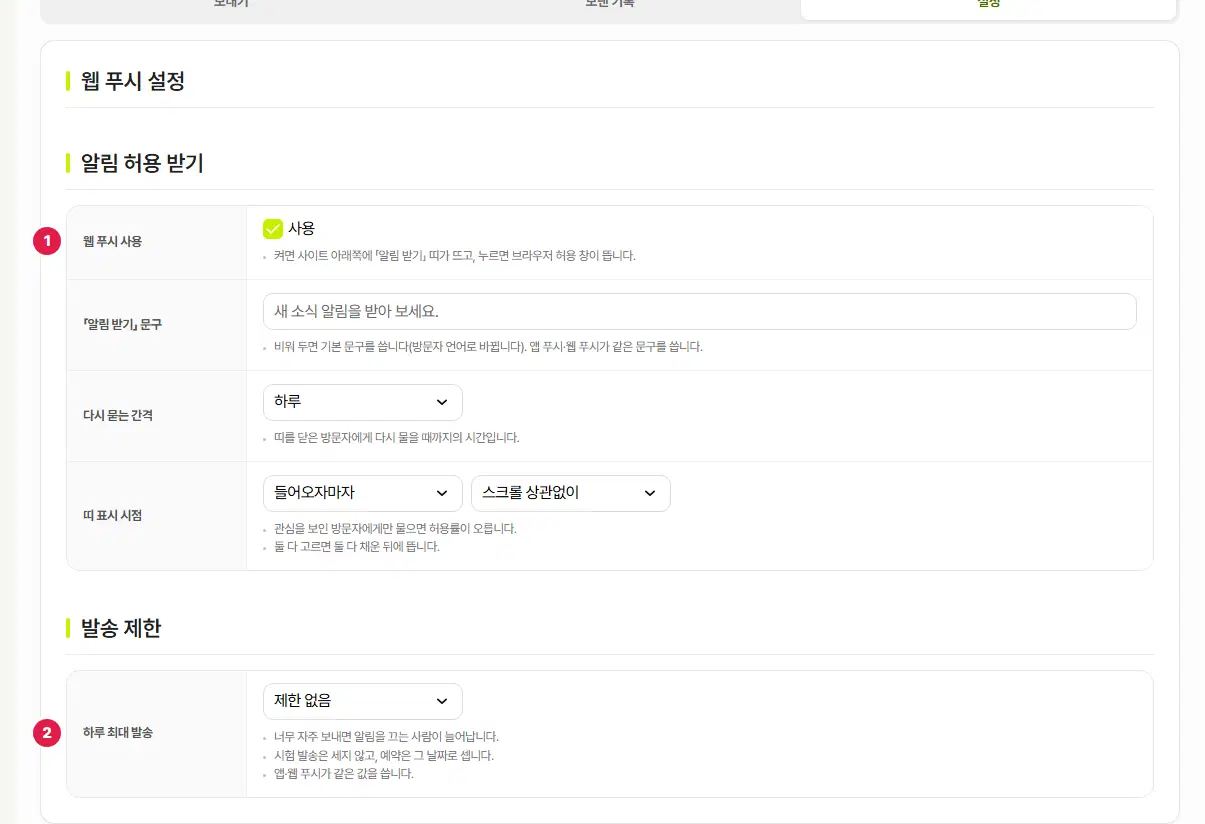Image resolution: width=1205 pixels, height=824 pixels.
Task: Open the 스크롤 상관없이 dropdown
Action: tap(570, 493)
